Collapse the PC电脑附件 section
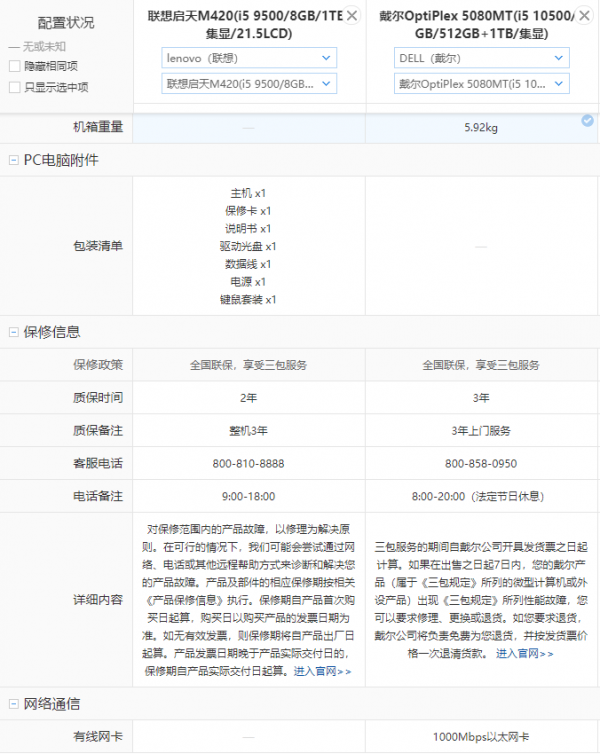The height and width of the screenshot is (754, 600). tap(14, 160)
